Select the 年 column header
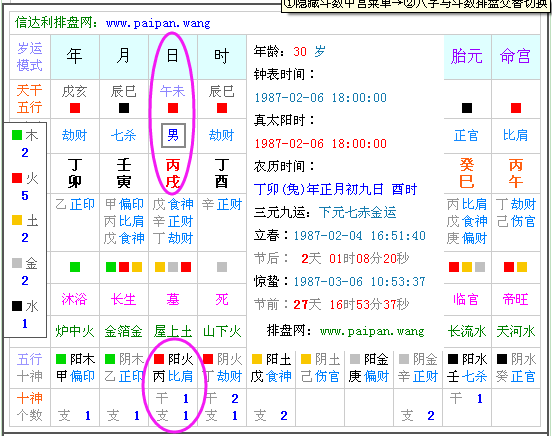Viewport: 552px width, 436px height. (x=75, y=56)
